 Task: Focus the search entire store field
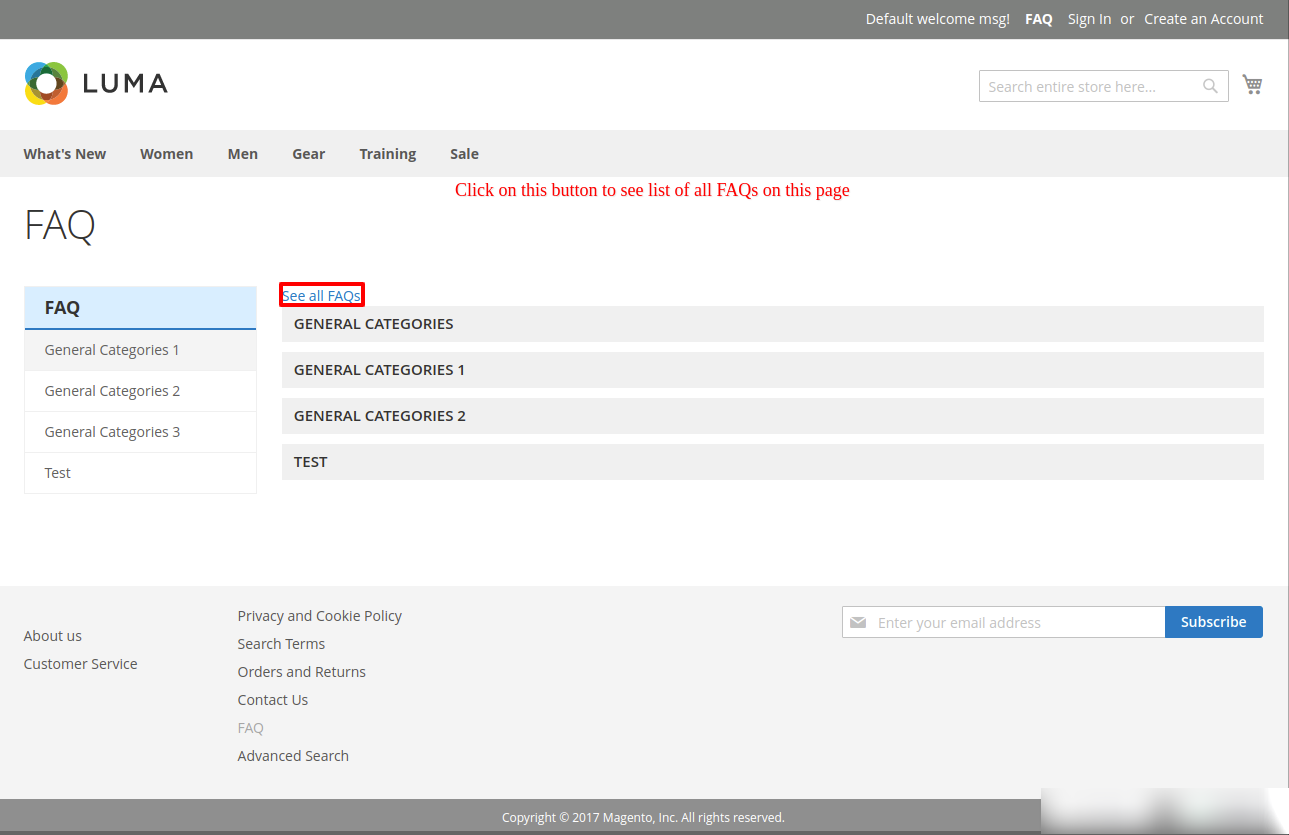(1090, 87)
